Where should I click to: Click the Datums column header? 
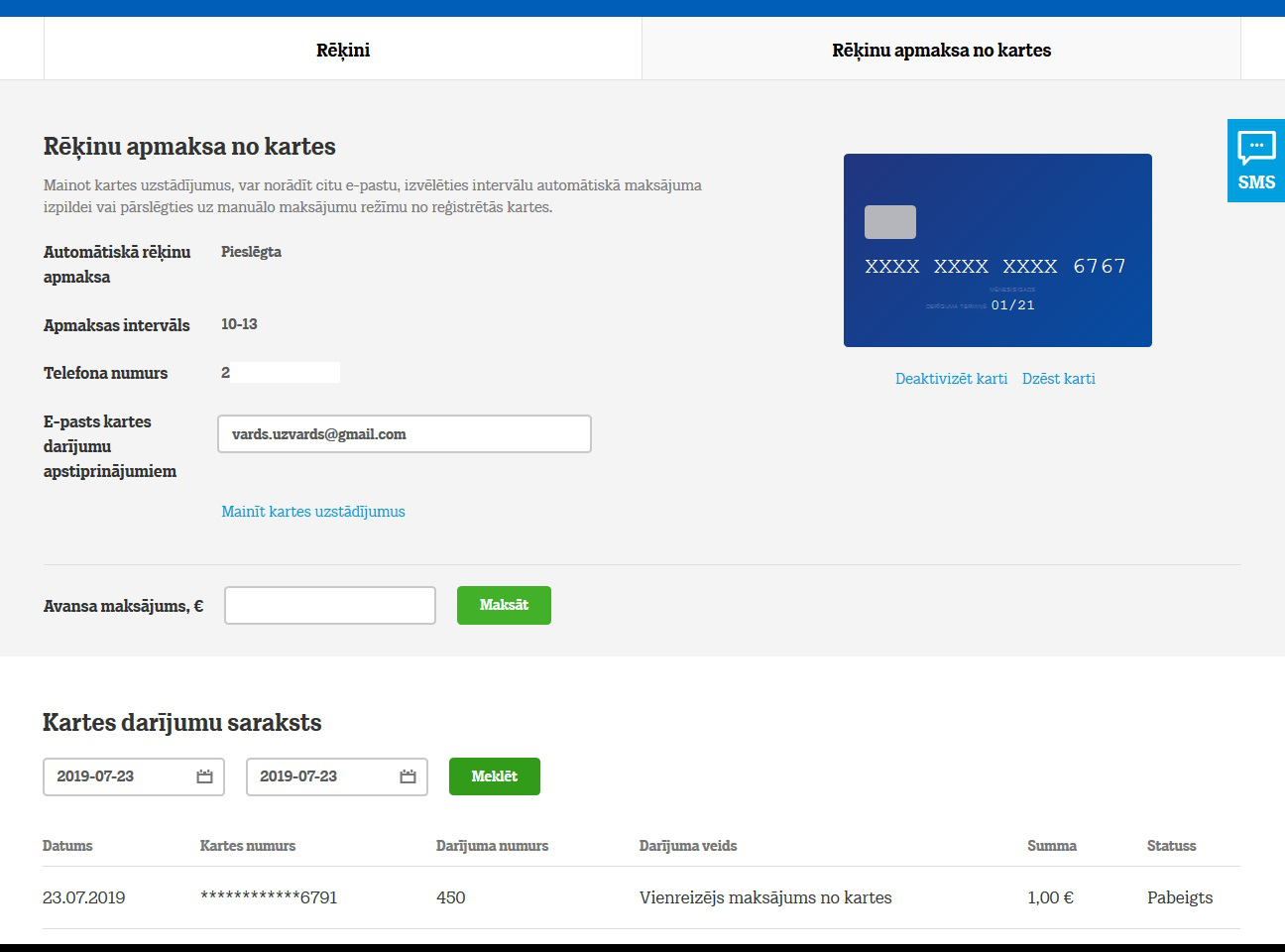67,846
